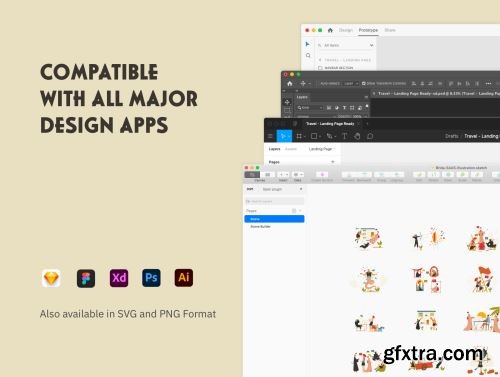Click the Figma app icon
The width and height of the screenshot is (500, 377).
click(86, 278)
